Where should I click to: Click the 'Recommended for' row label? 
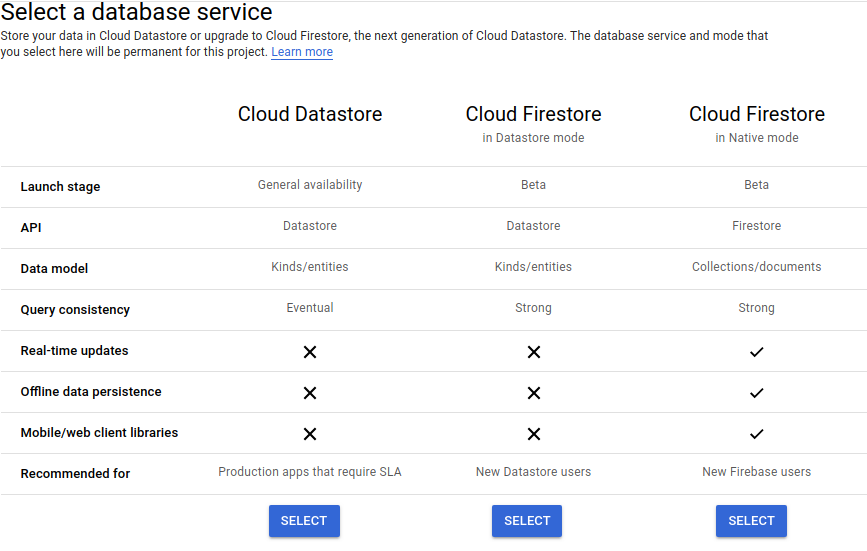click(75, 474)
